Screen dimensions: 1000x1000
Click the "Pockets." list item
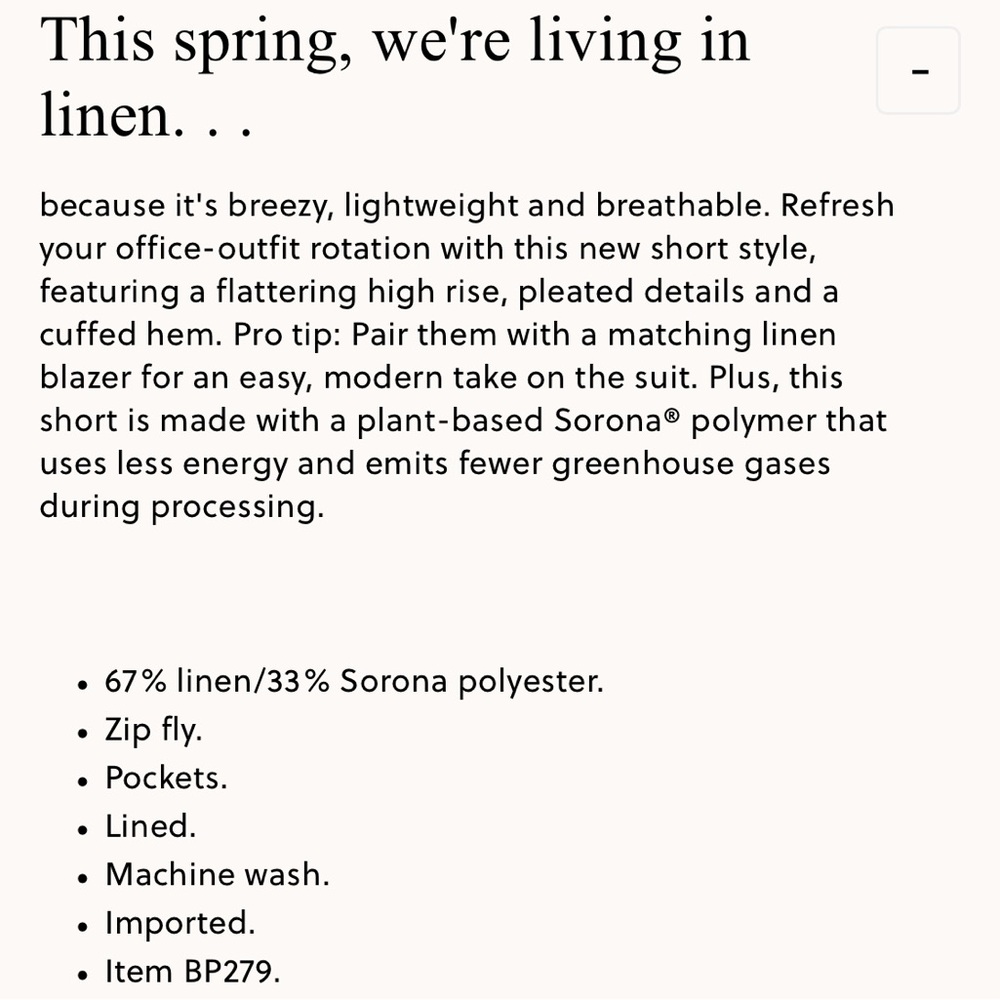[x=166, y=778]
